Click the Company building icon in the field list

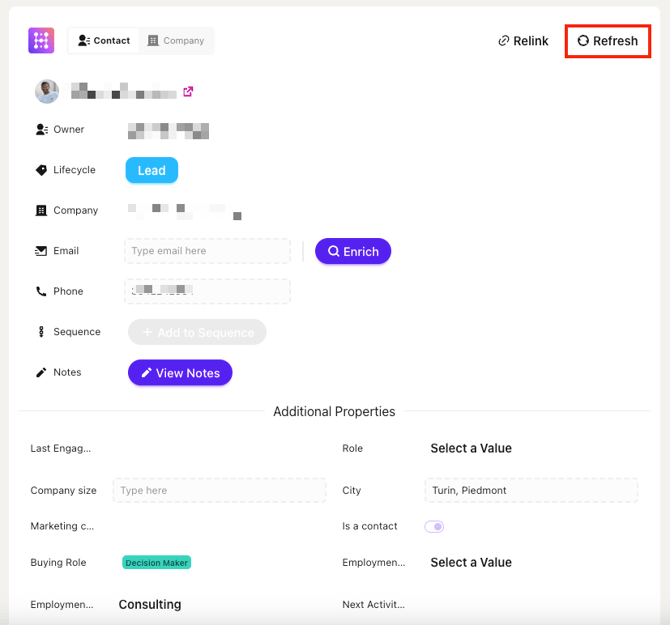(x=41, y=211)
